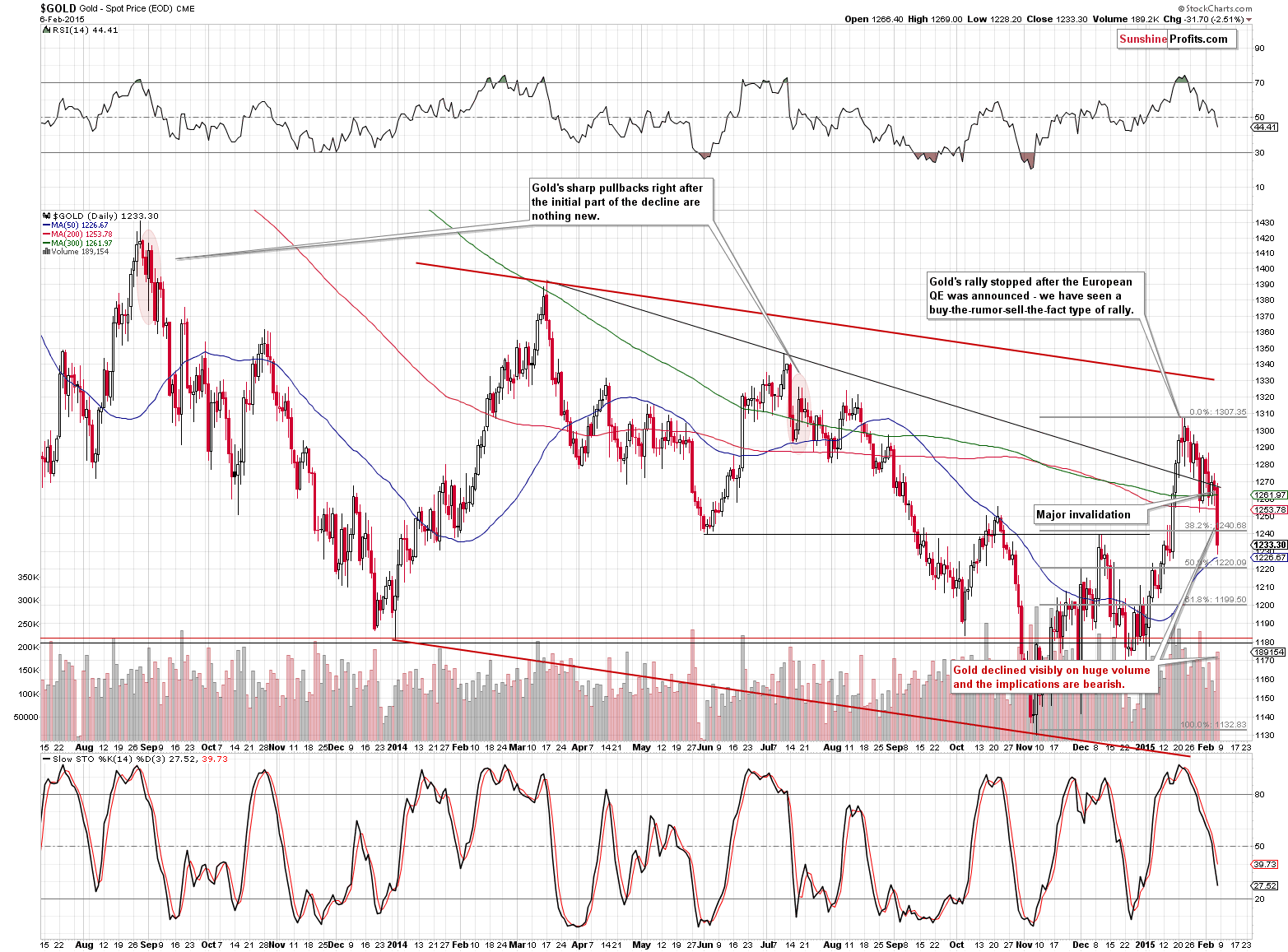Image resolution: width=1288 pixels, height=952 pixels.
Task: Click the 0.0%: 1307.35 Fibonacci label
Action: (1218, 412)
